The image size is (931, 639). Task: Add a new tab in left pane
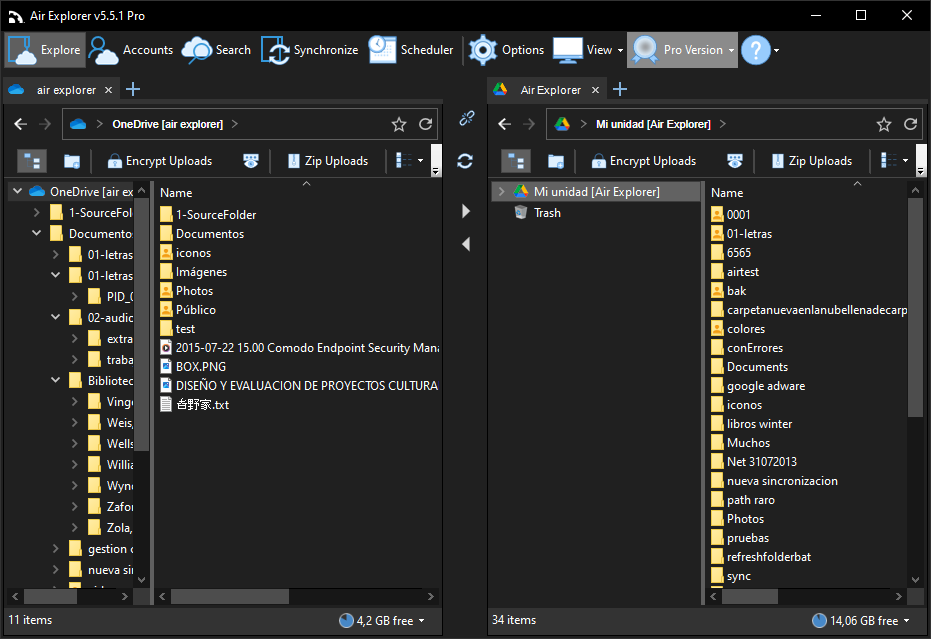pyautogui.click(x=133, y=90)
